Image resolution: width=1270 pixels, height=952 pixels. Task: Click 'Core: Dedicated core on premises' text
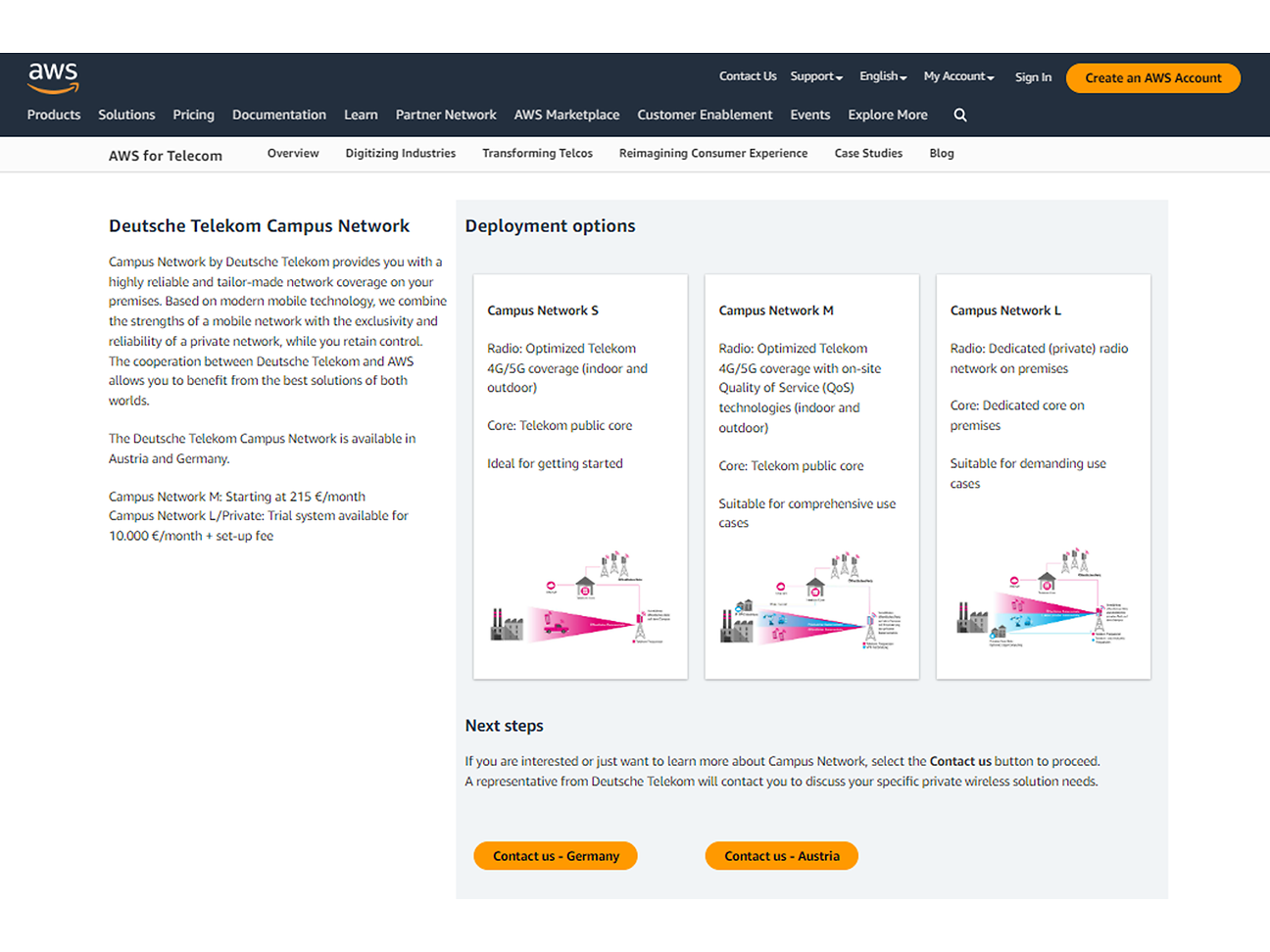pyautogui.click(x=1017, y=415)
